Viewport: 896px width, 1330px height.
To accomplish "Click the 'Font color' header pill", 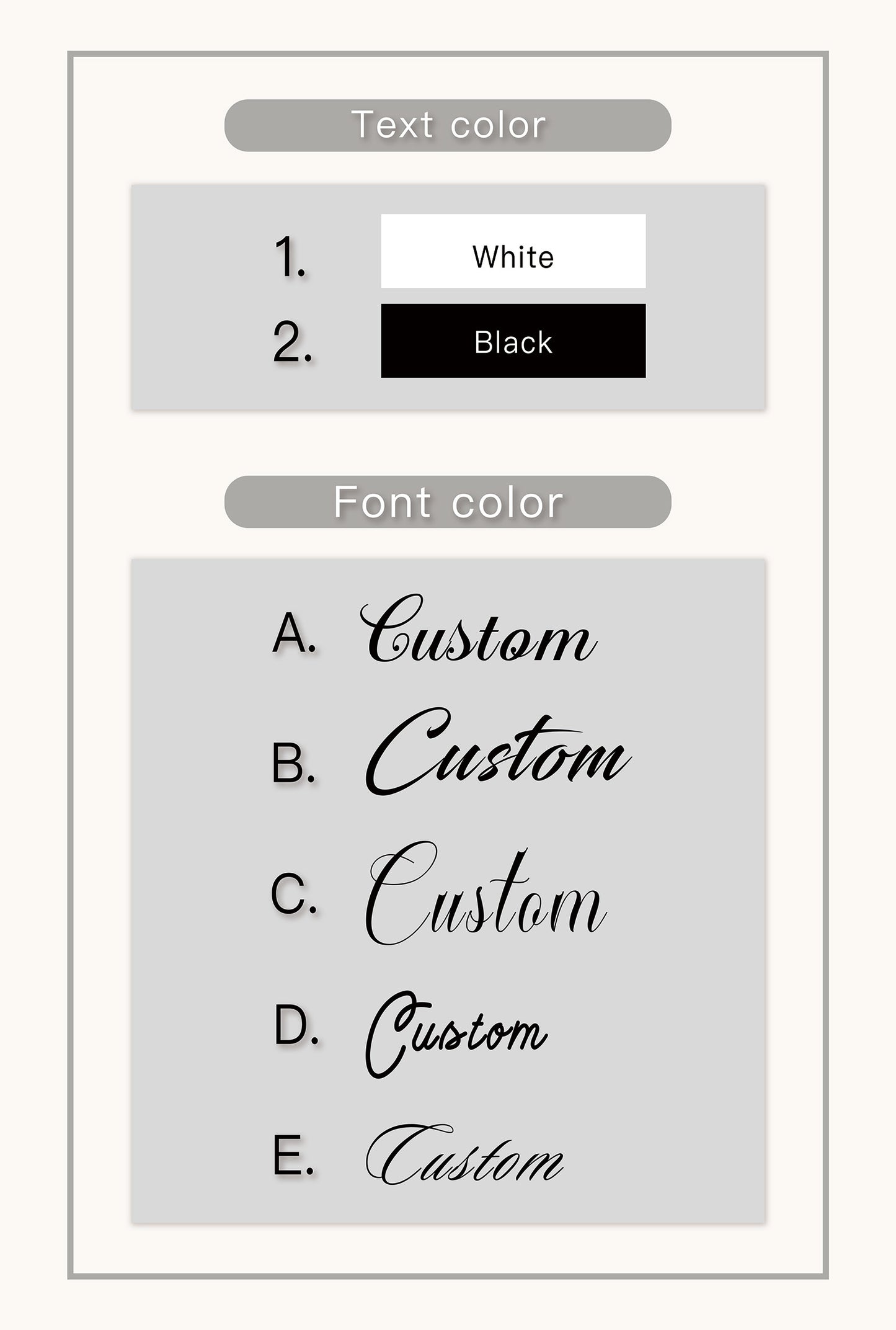I will click(x=448, y=502).
